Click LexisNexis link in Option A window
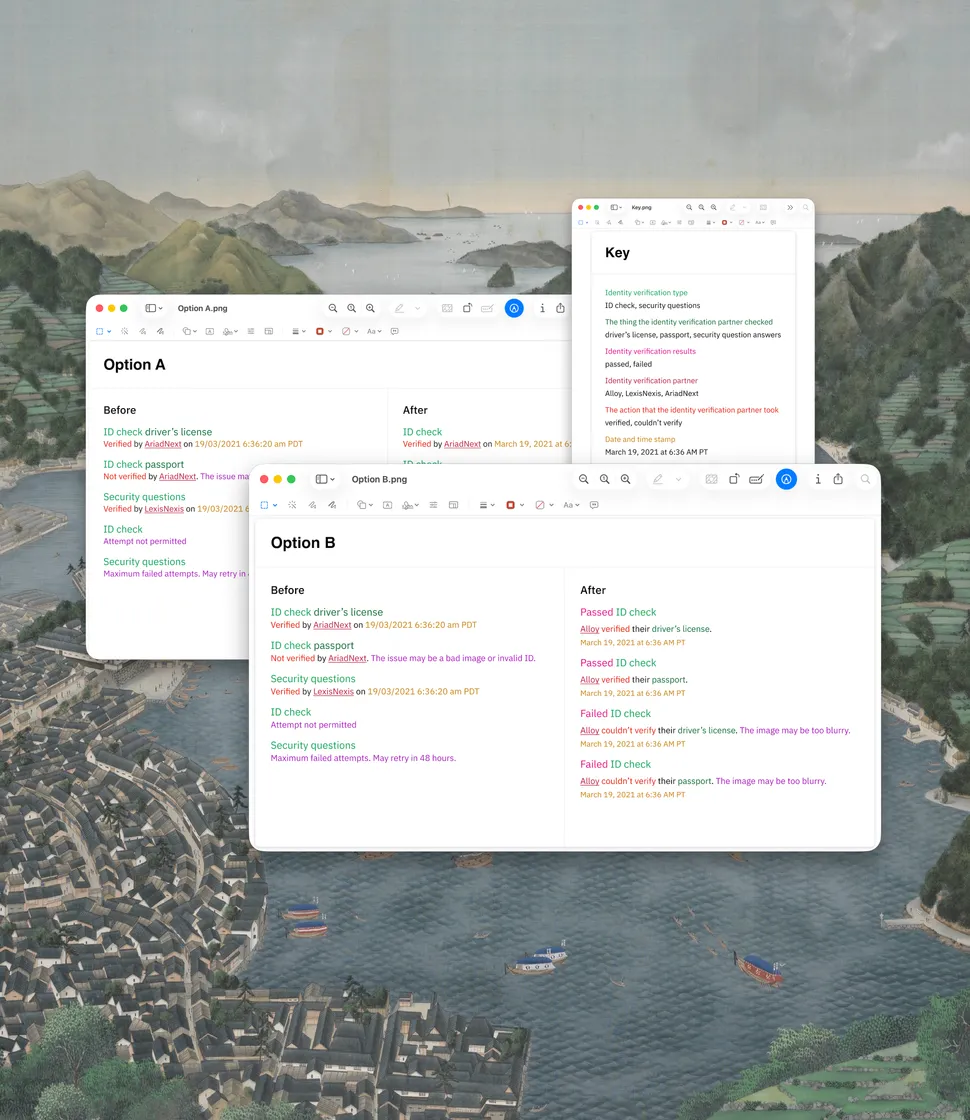Viewport: 970px width, 1120px height. pos(164,509)
